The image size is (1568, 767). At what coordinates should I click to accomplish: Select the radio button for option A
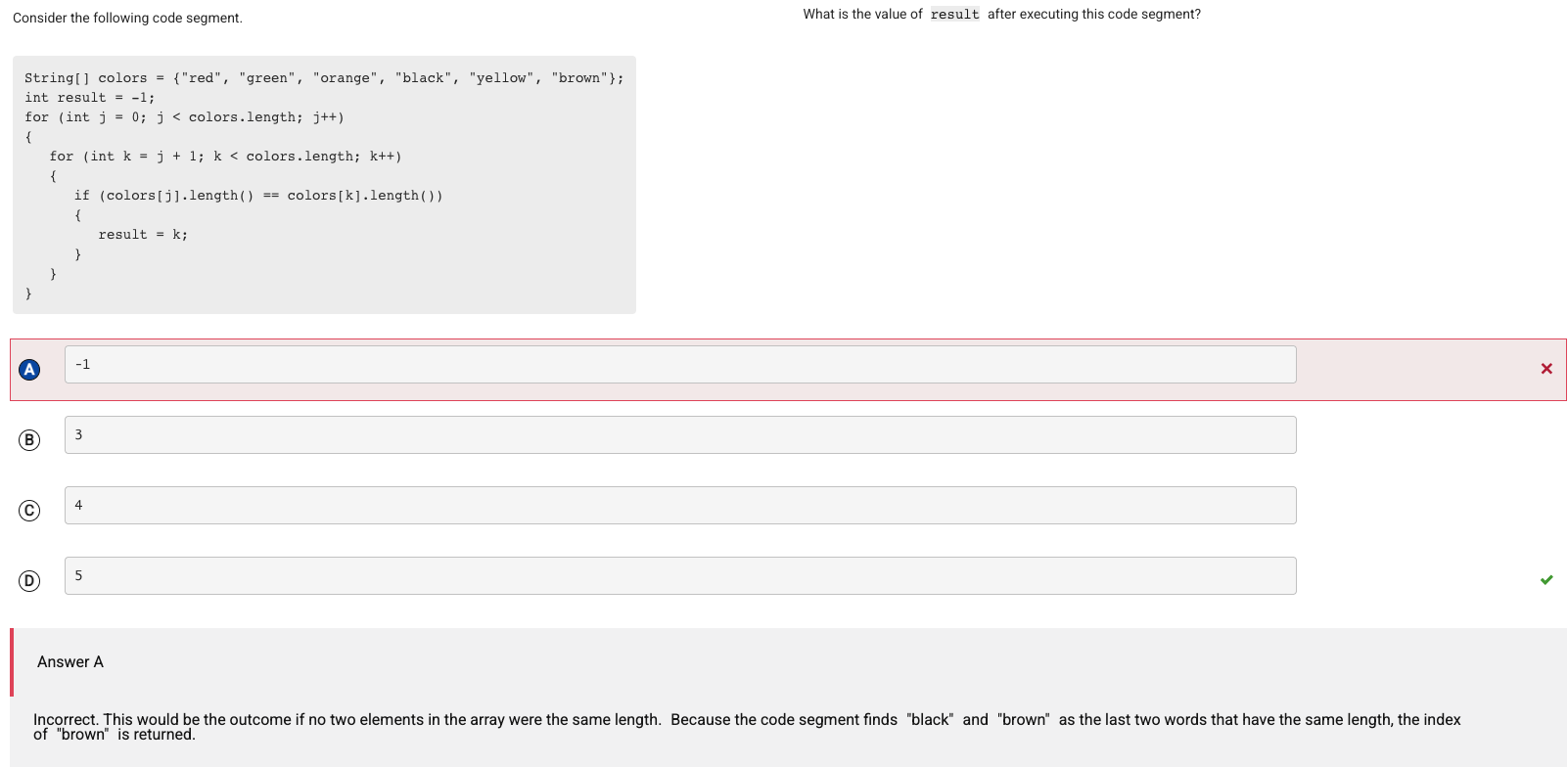point(29,369)
